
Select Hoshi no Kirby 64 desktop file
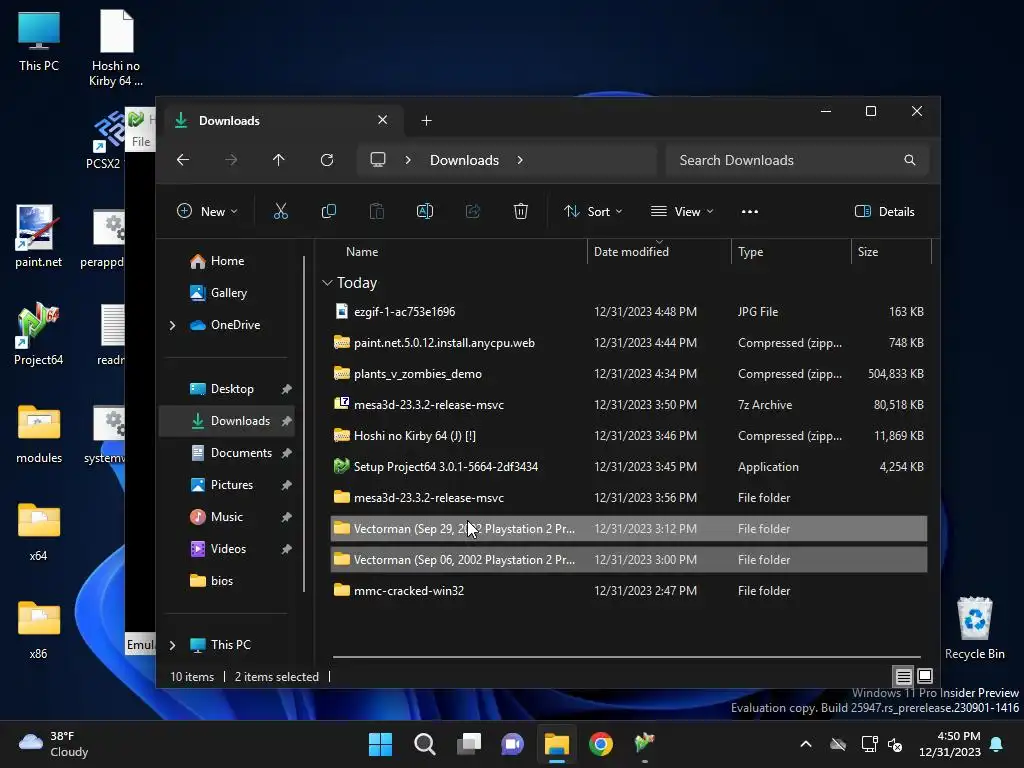click(116, 48)
